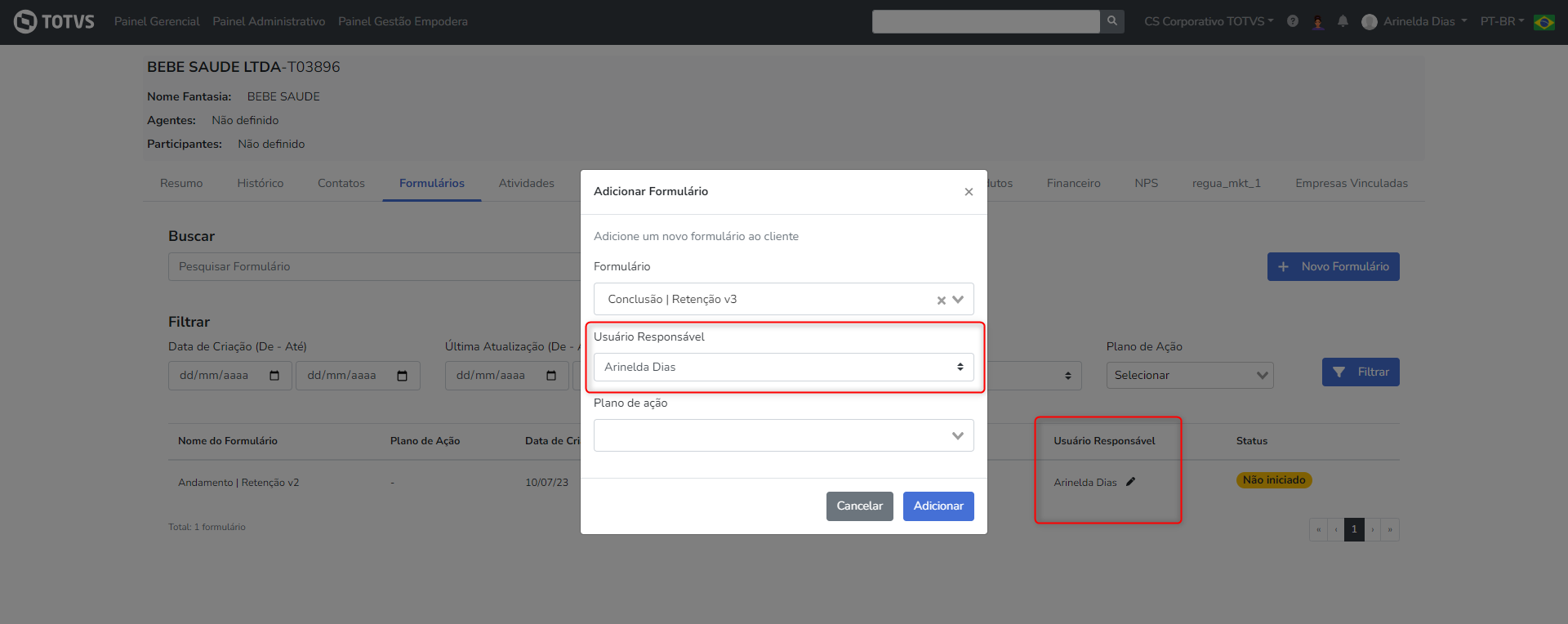The width and height of the screenshot is (1568, 624).
Task: Open the notifications bell
Action: (1343, 21)
